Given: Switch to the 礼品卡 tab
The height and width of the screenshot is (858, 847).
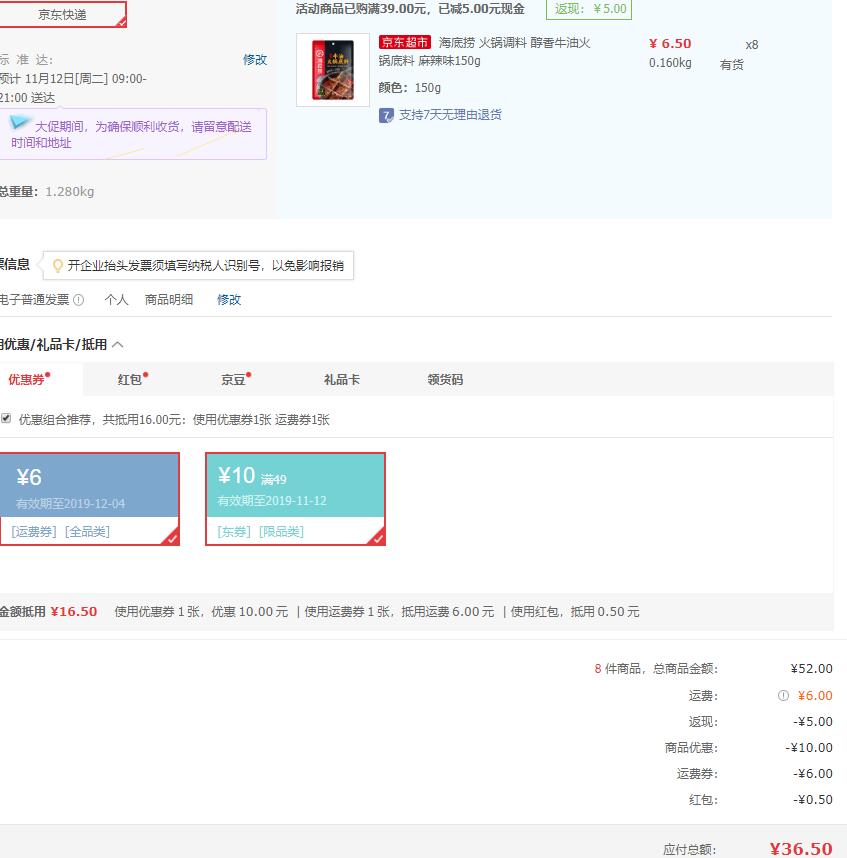Looking at the screenshot, I should click(x=342, y=379).
